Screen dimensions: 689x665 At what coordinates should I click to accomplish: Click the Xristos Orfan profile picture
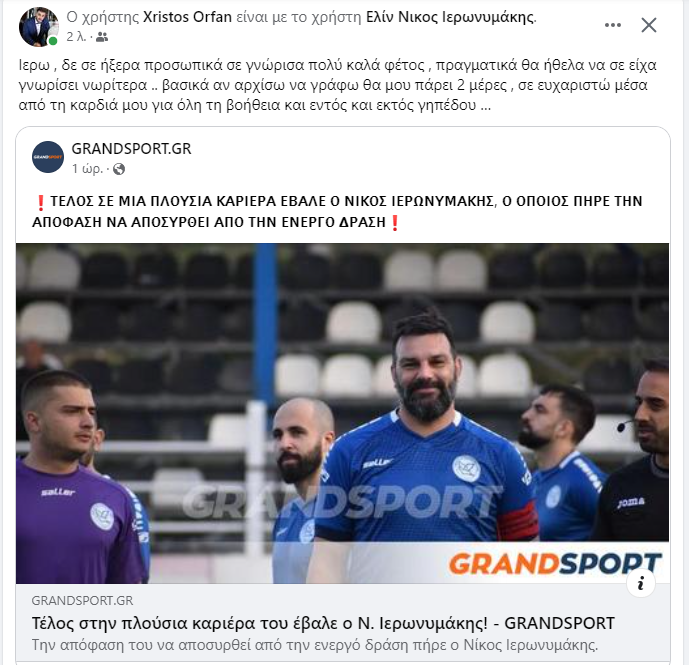click(x=39, y=27)
